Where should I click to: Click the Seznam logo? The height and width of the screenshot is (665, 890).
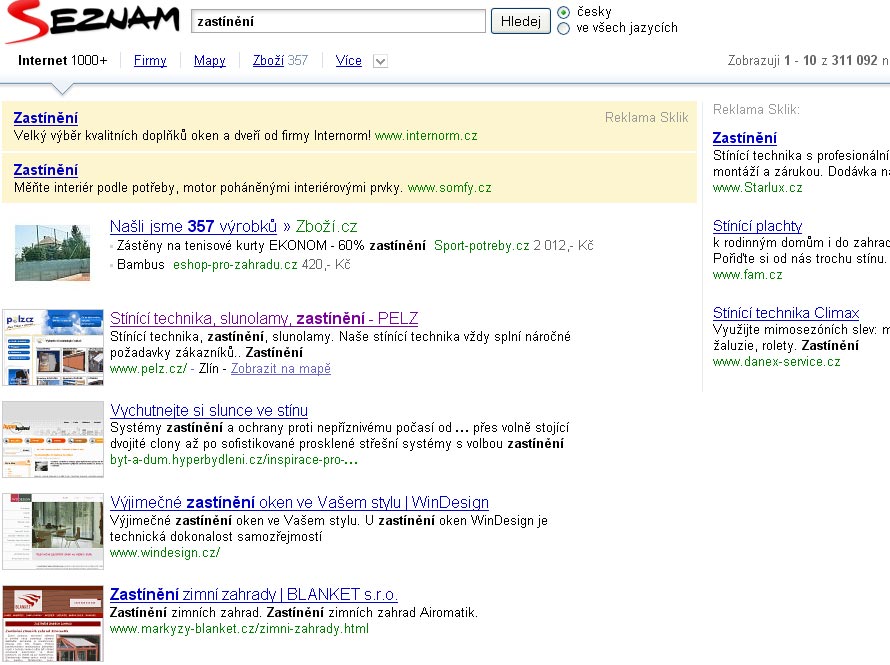[x=92, y=22]
